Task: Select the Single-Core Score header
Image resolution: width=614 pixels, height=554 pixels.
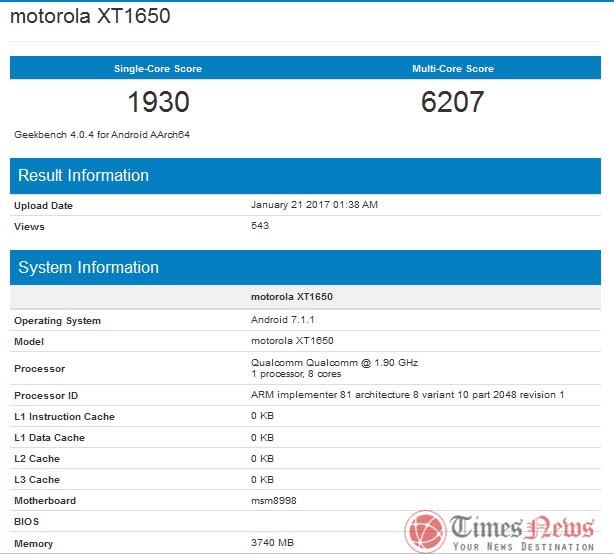Action: coord(158,69)
